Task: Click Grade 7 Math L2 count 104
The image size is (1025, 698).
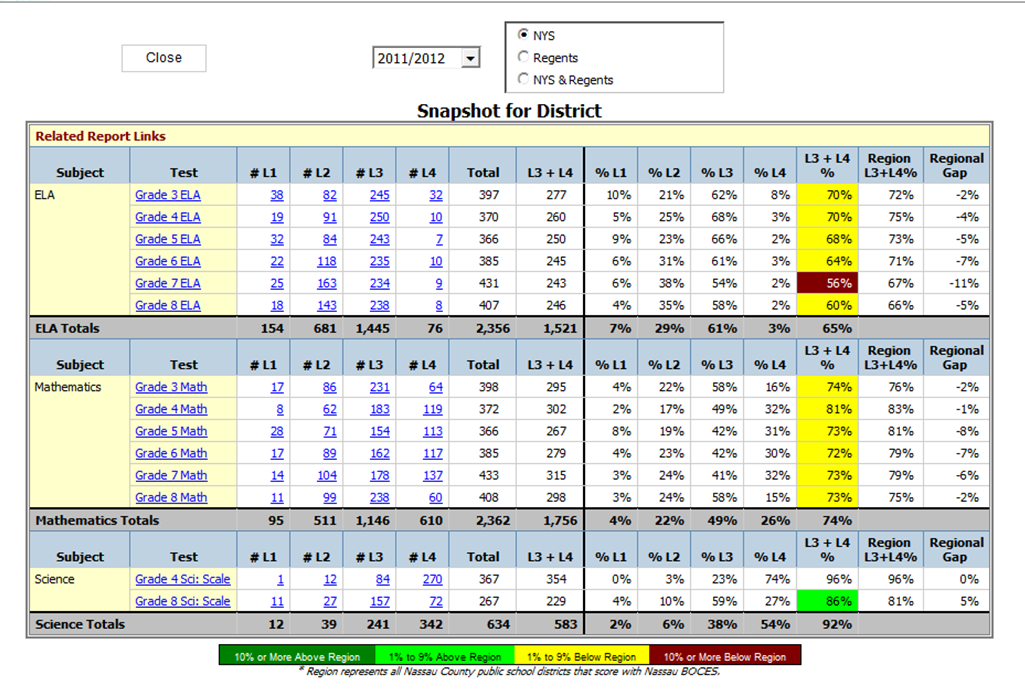Action: coord(327,476)
